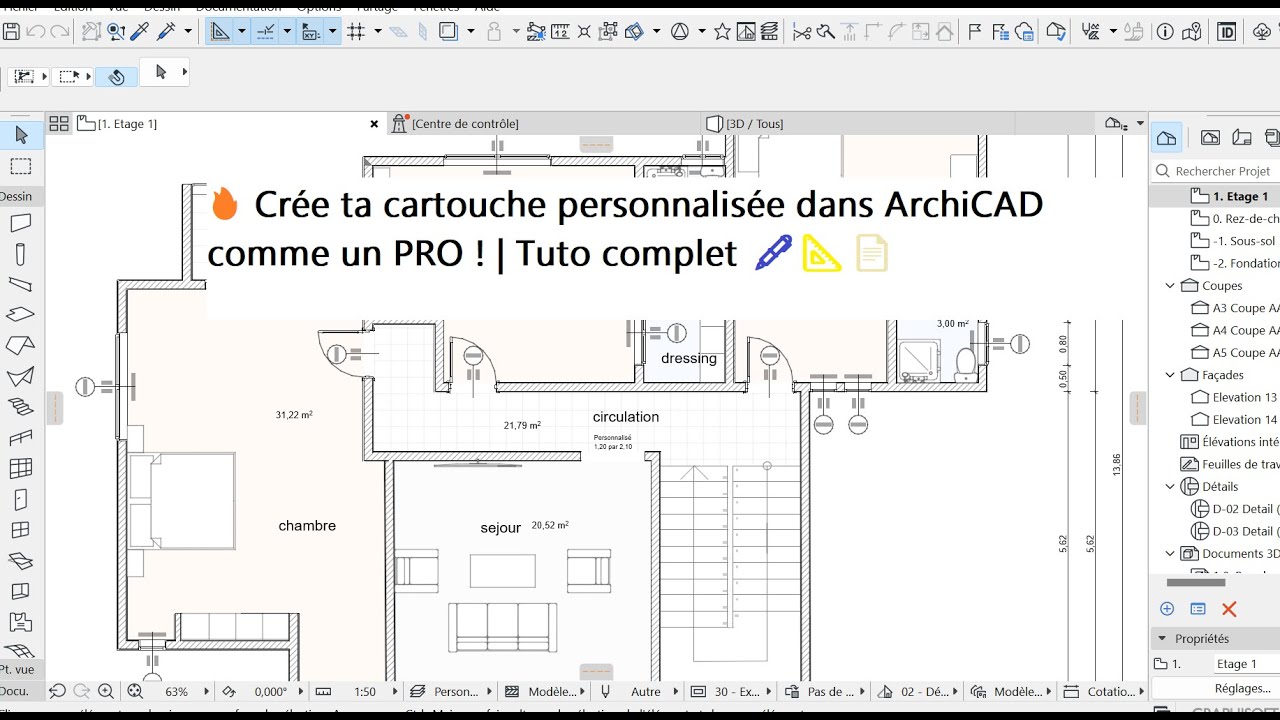Open the location map pin icon
The height and width of the screenshot is (720, 1280).
(1190, 32)
